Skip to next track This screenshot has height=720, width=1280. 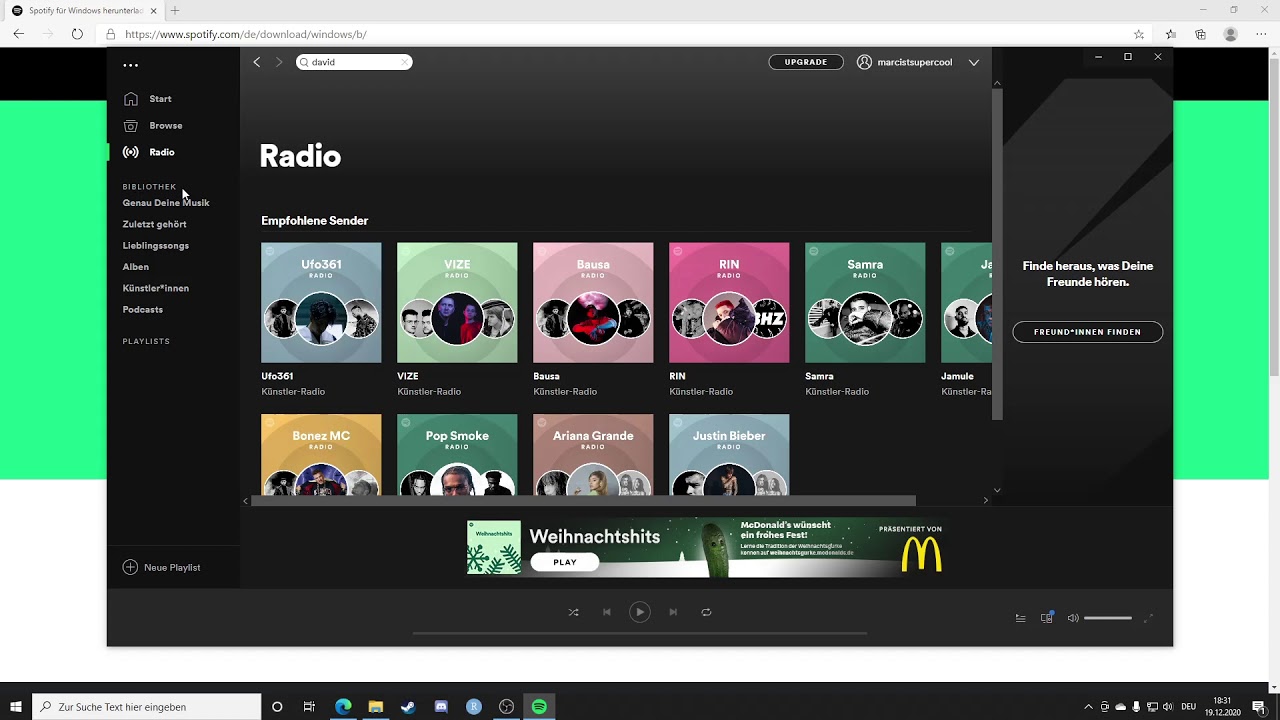pos(673,612)
